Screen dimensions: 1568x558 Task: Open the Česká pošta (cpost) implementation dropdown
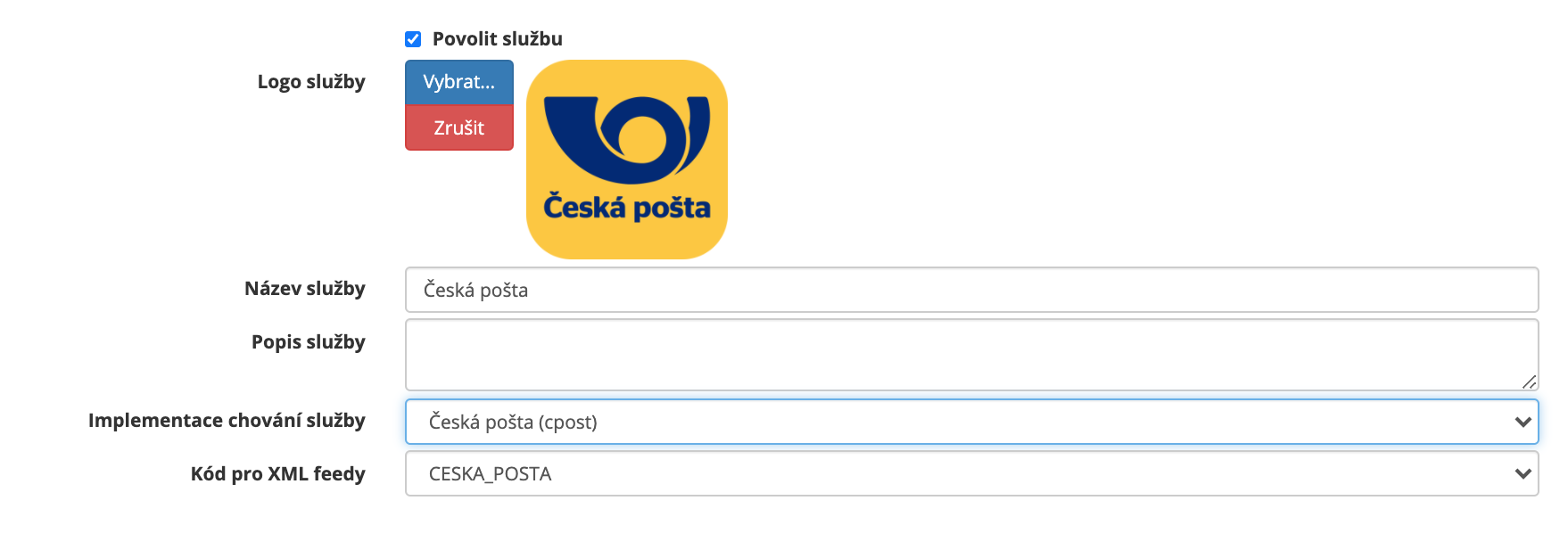971,422
